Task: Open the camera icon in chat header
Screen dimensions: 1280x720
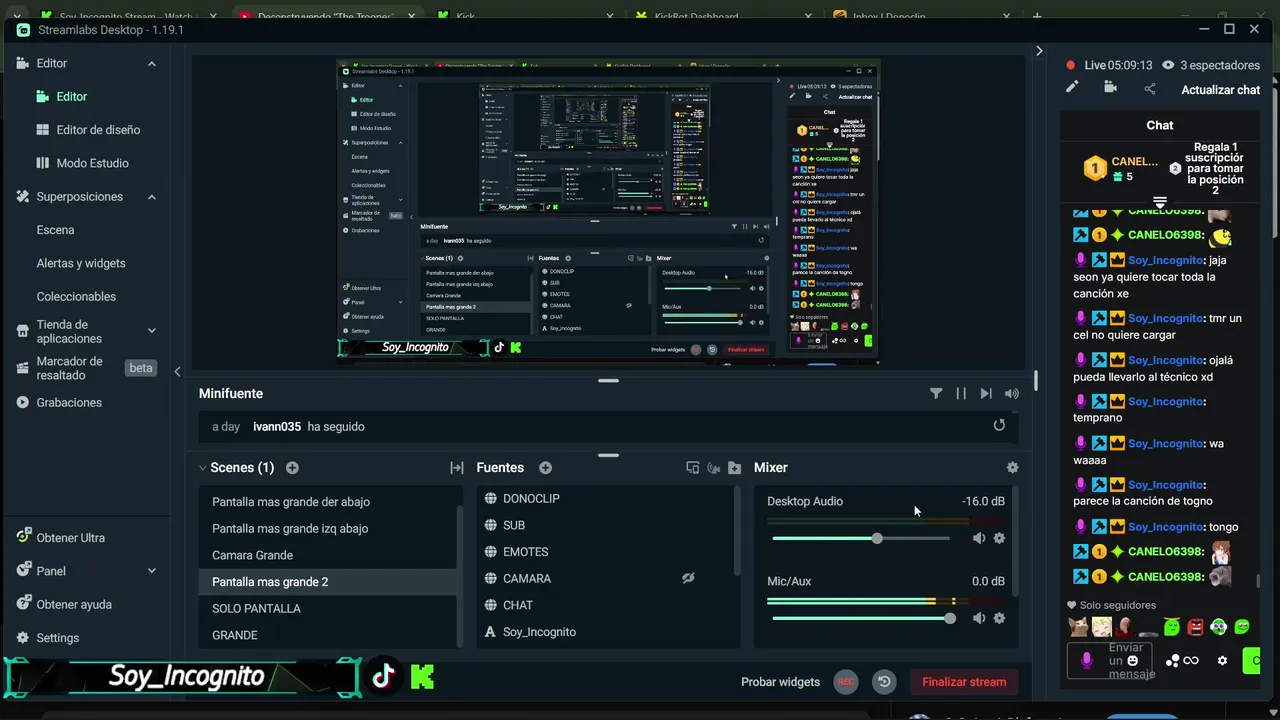Action: coord(1110,88)
